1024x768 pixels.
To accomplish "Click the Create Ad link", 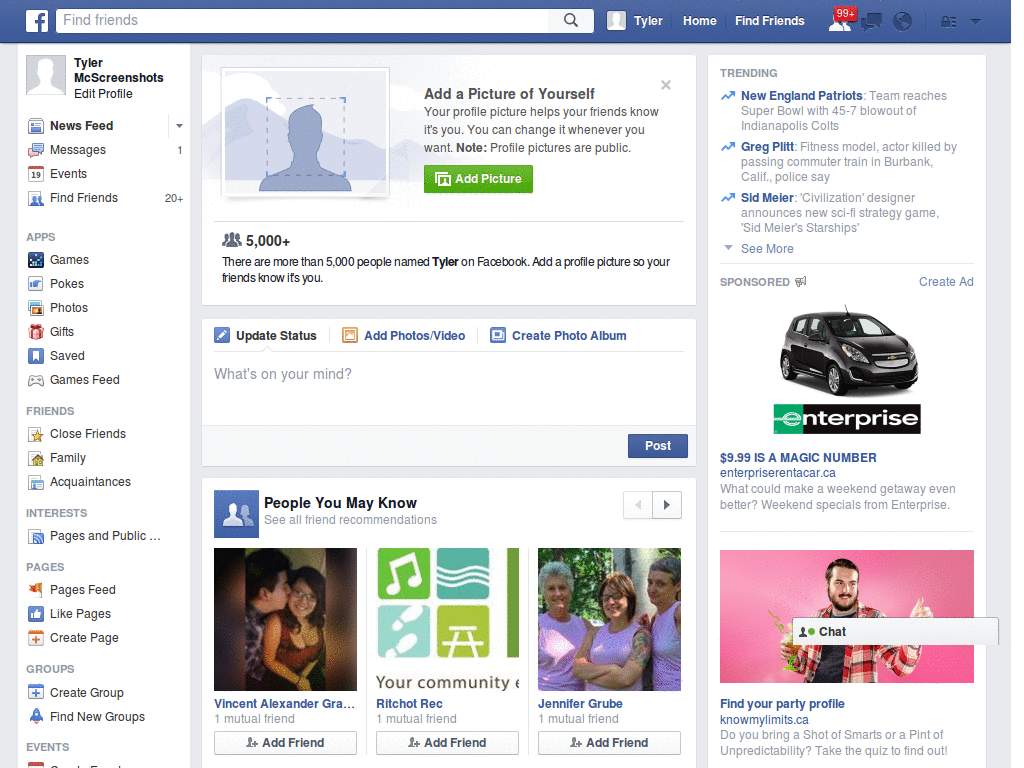I will [x=946, y=282].
